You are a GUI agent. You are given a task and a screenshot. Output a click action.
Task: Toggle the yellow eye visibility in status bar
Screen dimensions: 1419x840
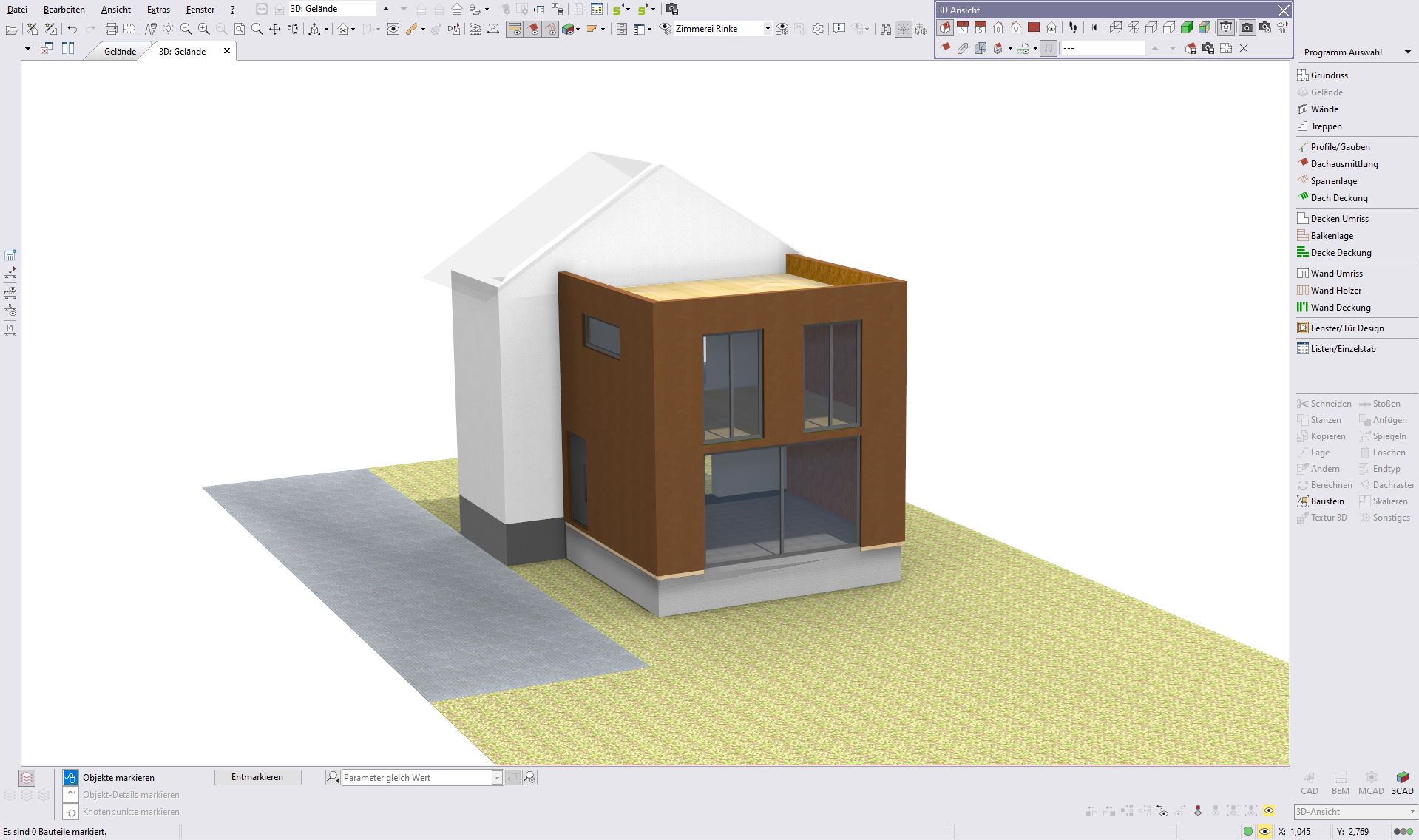pyautogui.click(x=1264, y=832)
